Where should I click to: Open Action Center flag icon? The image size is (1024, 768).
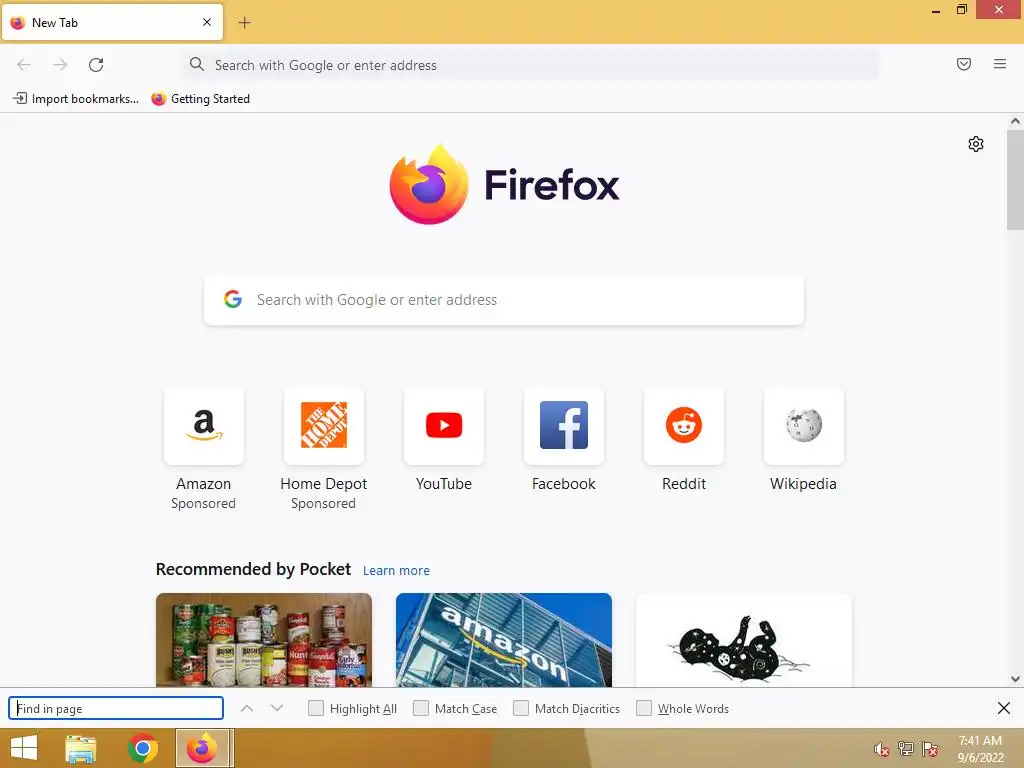tap(930, 749)
